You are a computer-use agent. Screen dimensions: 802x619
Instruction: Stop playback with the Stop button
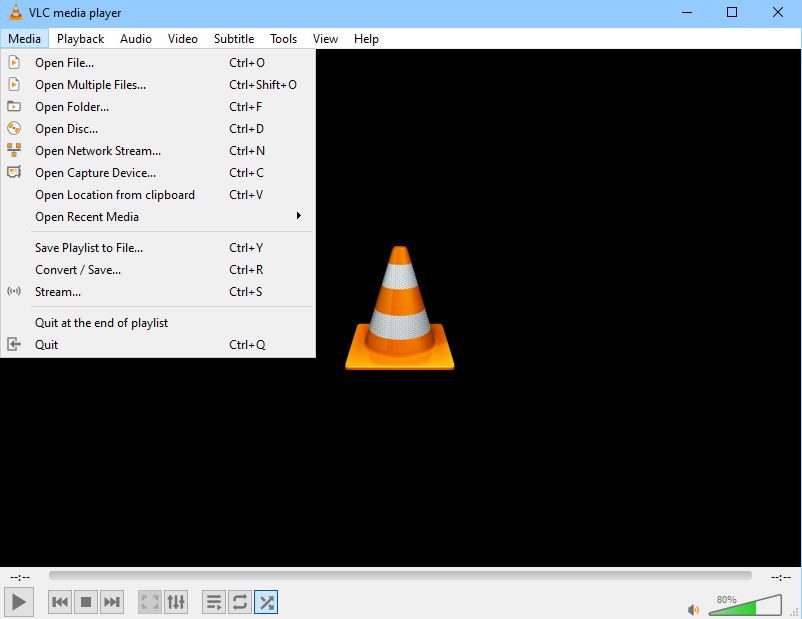pyautogui.click(x=86, y=602)
